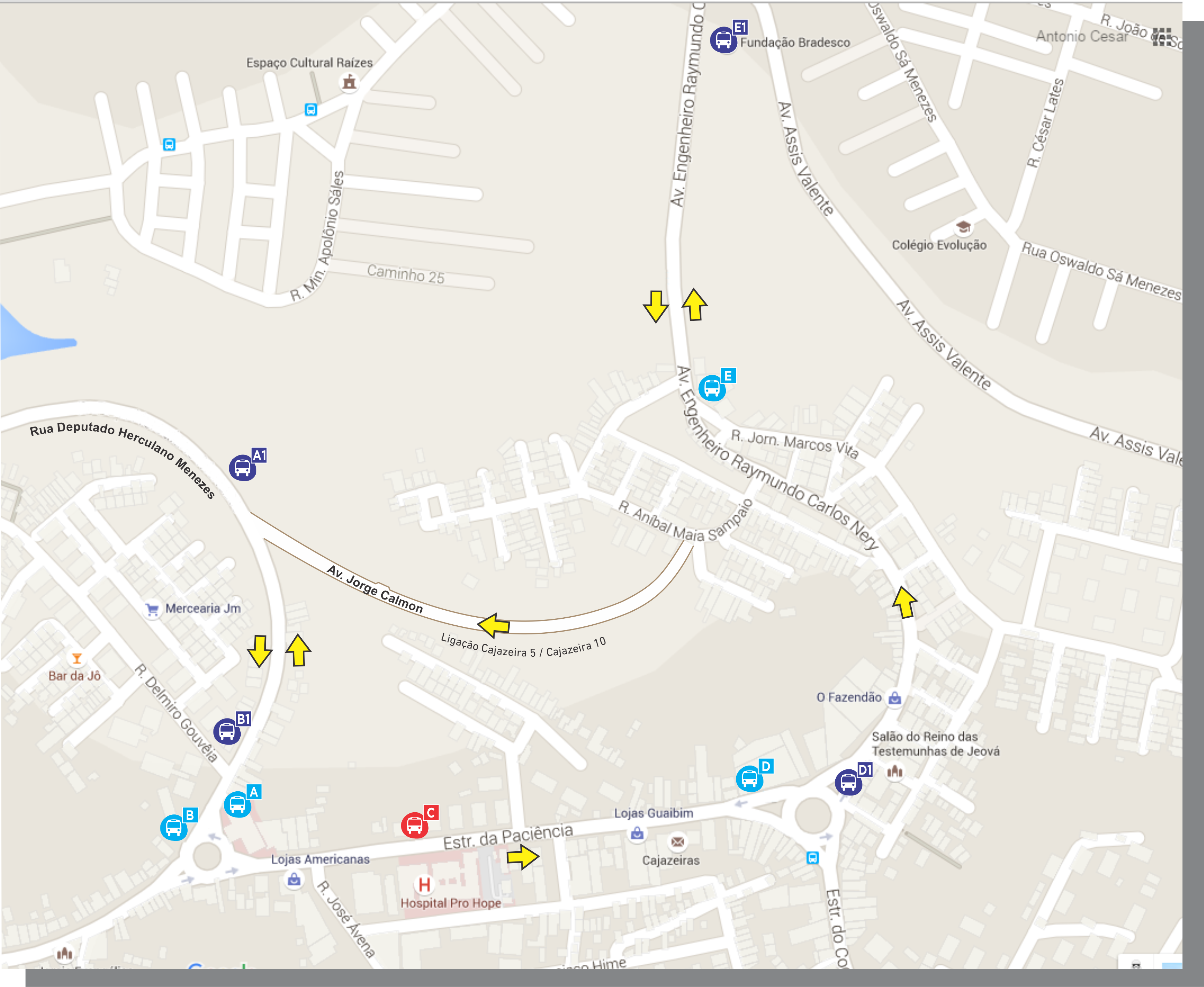Screen dimensions: 1204x987
Task: Select the "Rua Oswaldo Sá Menezes" label
Action: point(1102,271)
